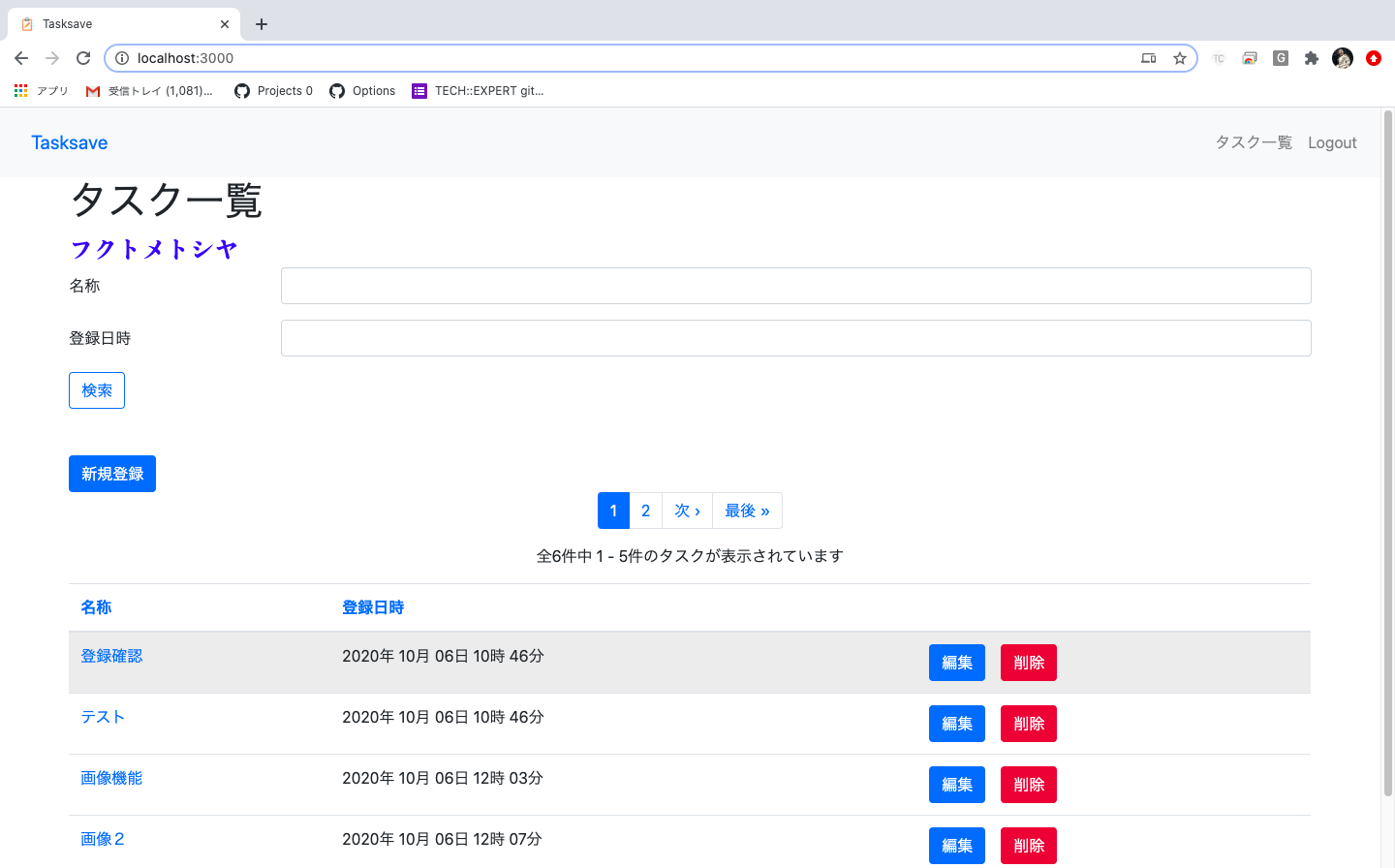Go to pagination page 2
The width and height of the screenshot is (1395, 868).
(646, 511)
